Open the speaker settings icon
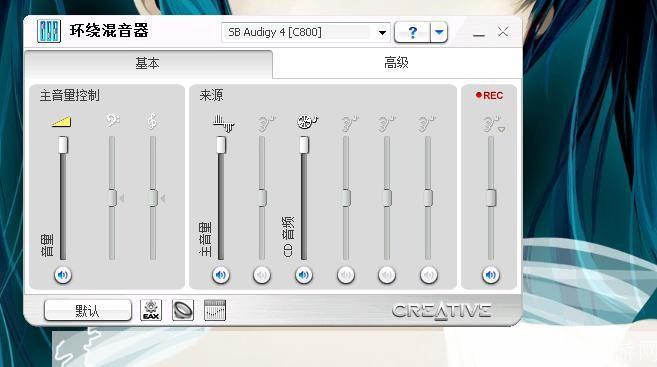The width and height of the screenshot is (657, 367). pyautogui.click(x=183, y=310)
